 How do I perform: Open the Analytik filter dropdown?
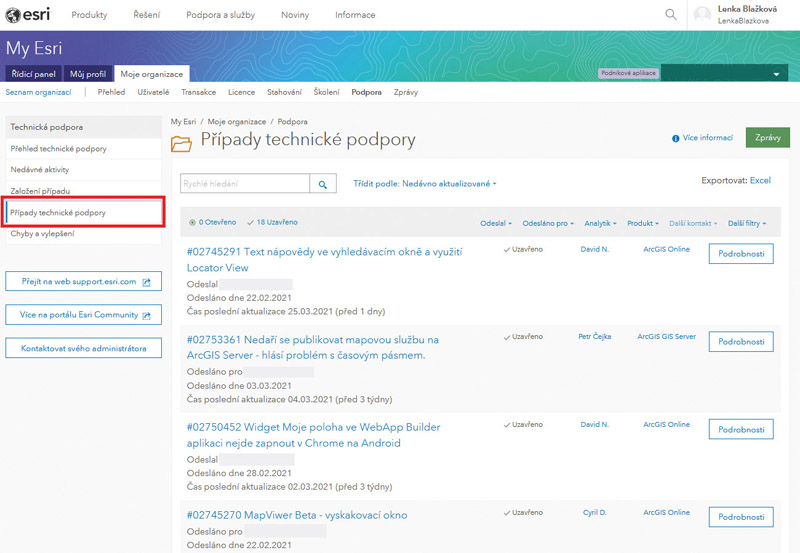pos(601,223)
